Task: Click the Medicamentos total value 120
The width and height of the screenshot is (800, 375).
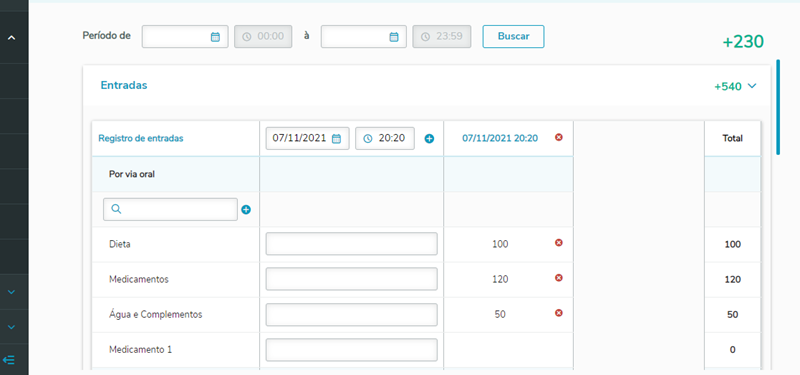Action: pos(733,280)
